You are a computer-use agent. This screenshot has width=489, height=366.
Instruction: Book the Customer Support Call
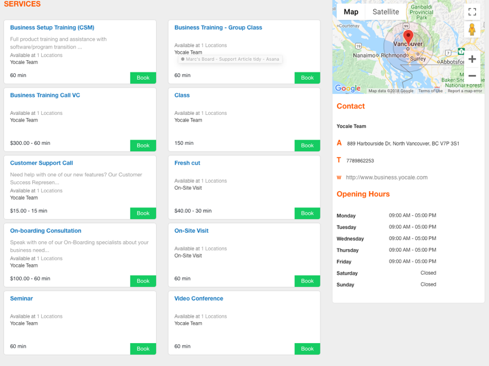click(143, 213)
